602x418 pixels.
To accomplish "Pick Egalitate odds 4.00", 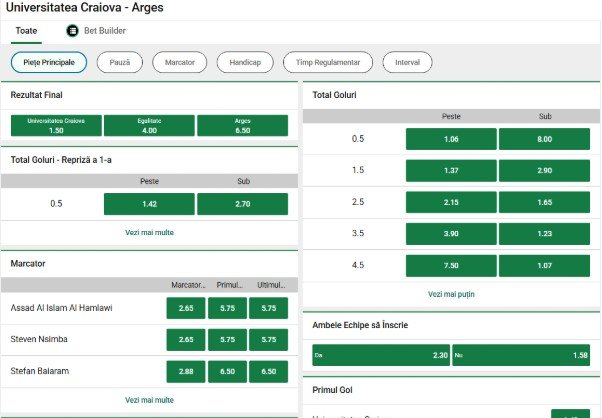I will (149, 125).
